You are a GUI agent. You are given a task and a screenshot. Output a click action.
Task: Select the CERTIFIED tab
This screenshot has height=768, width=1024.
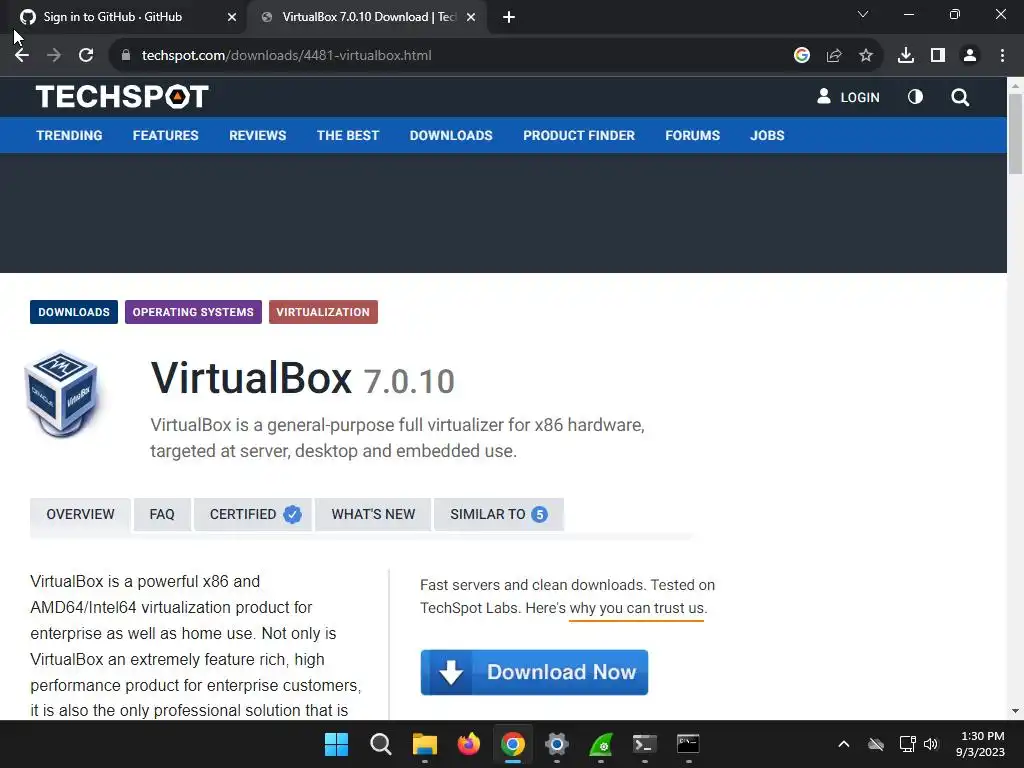(254, 515)
